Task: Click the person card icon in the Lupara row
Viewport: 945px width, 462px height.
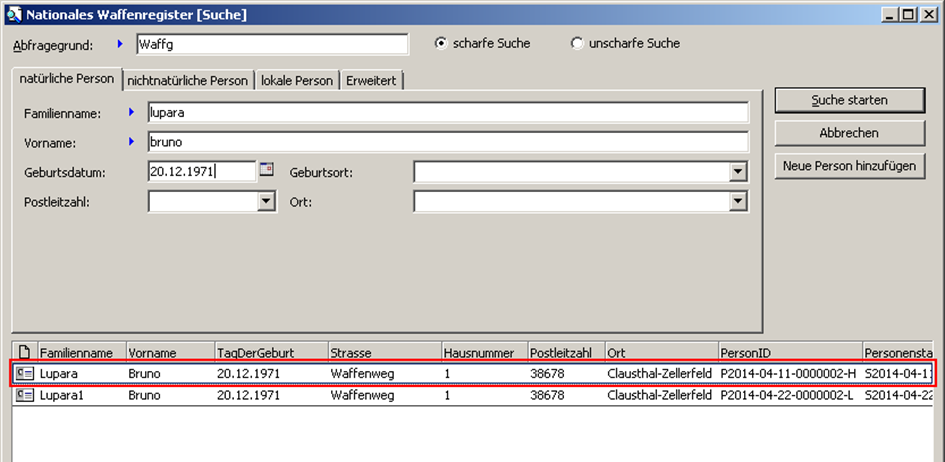Action: [x=26, y=373]
